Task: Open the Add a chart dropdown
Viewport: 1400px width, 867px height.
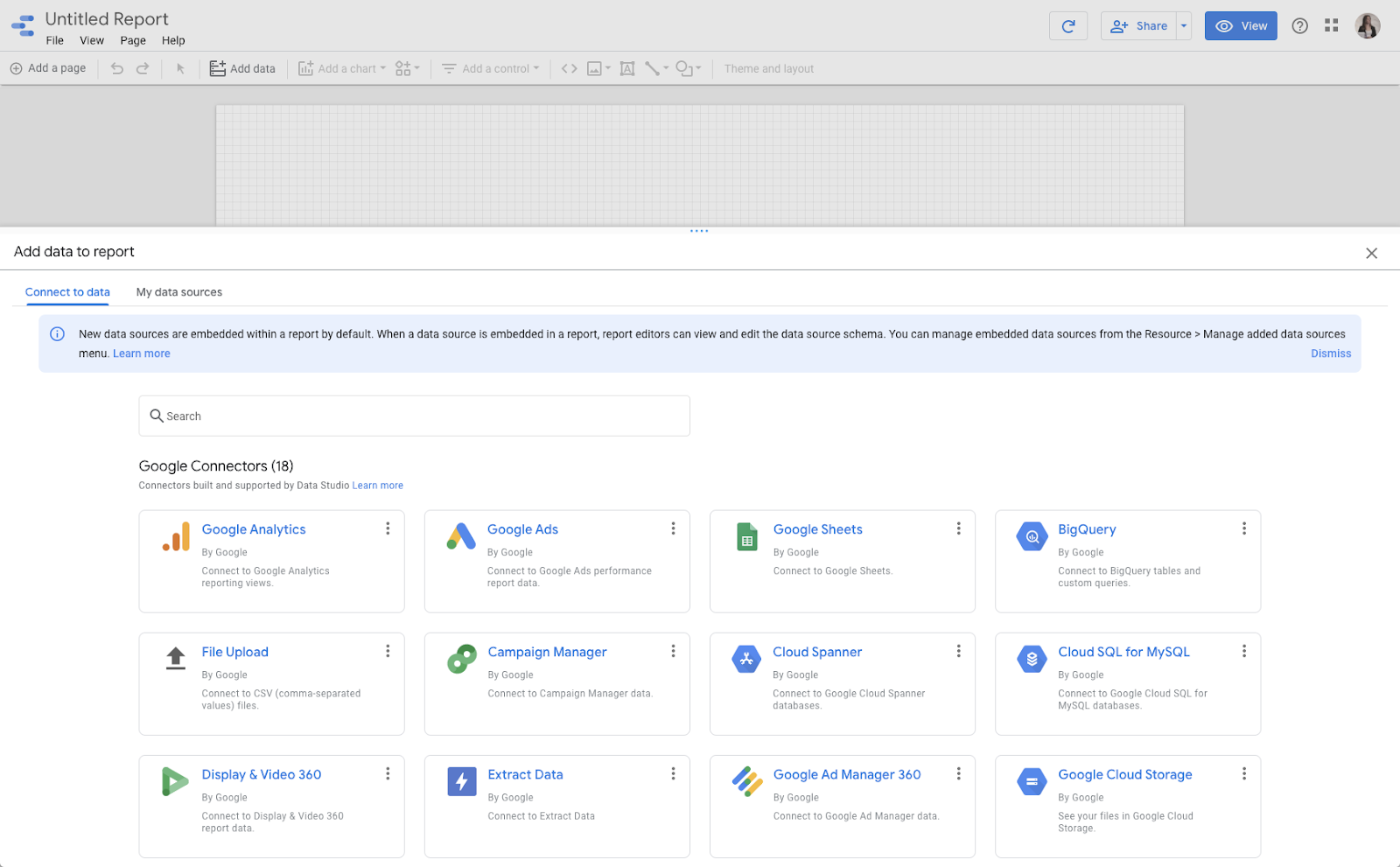Action: tap(342, 68)
